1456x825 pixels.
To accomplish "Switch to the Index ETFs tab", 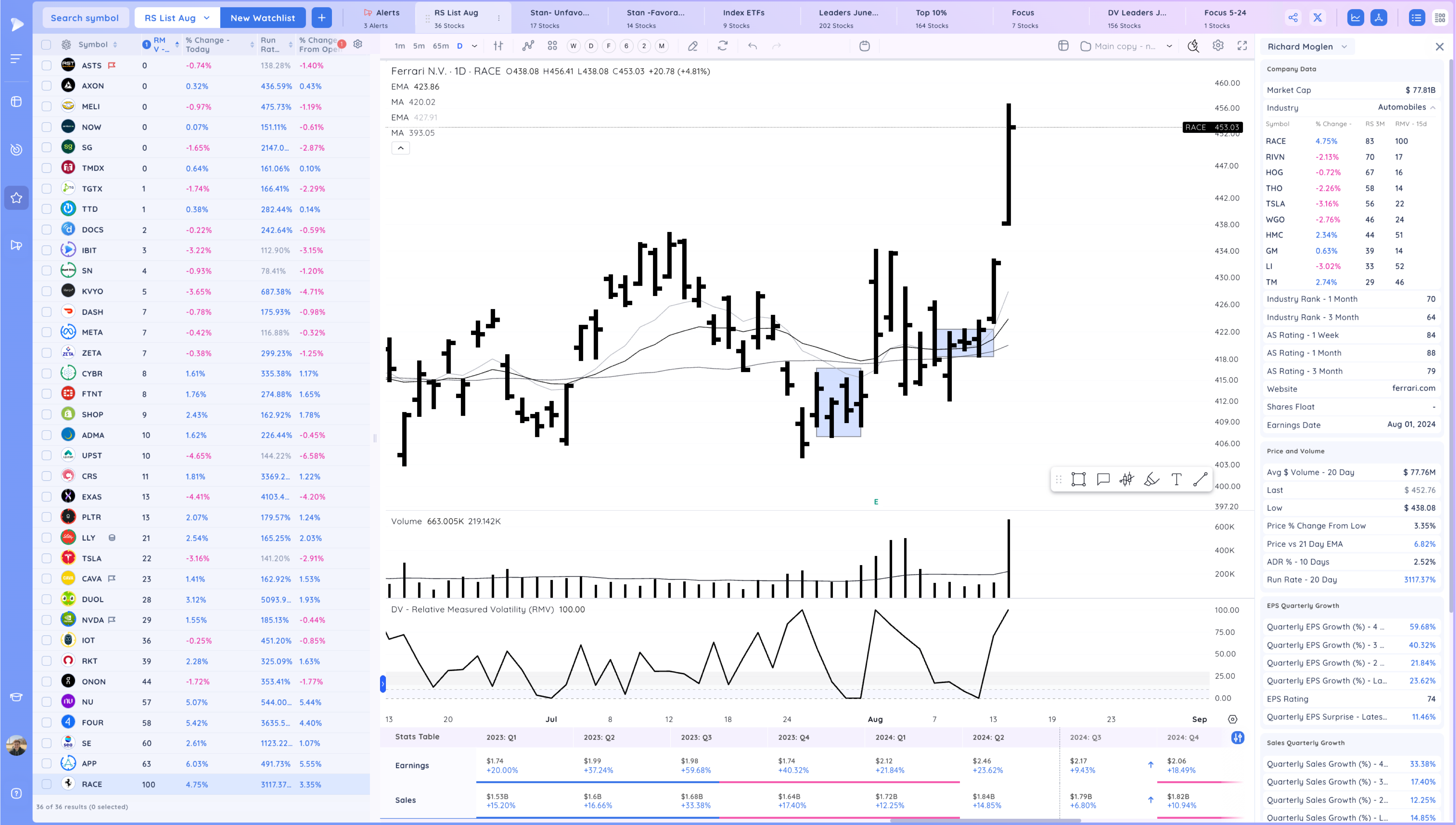I will point(743,17).
